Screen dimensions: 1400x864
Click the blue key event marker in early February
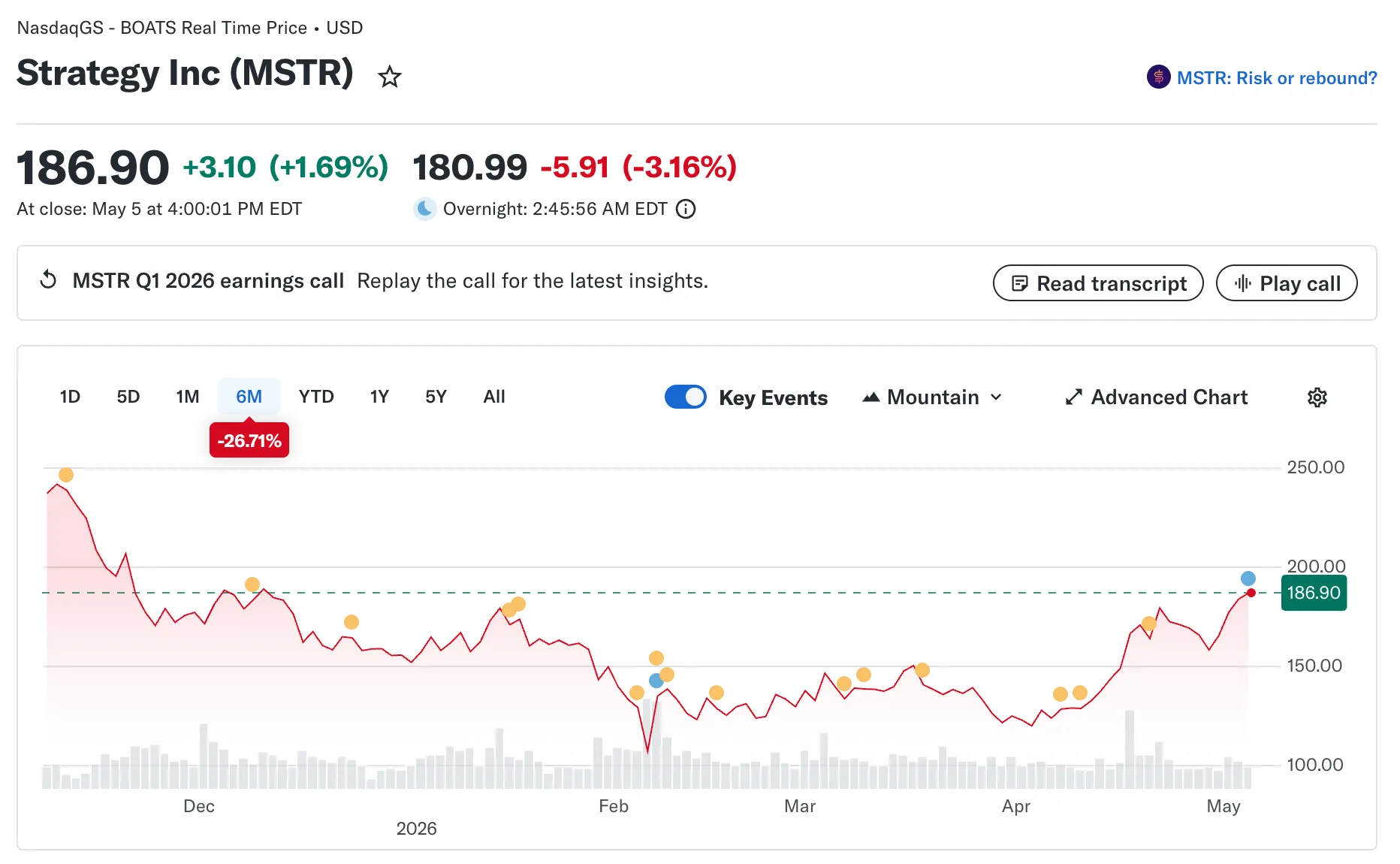point(656,681)
